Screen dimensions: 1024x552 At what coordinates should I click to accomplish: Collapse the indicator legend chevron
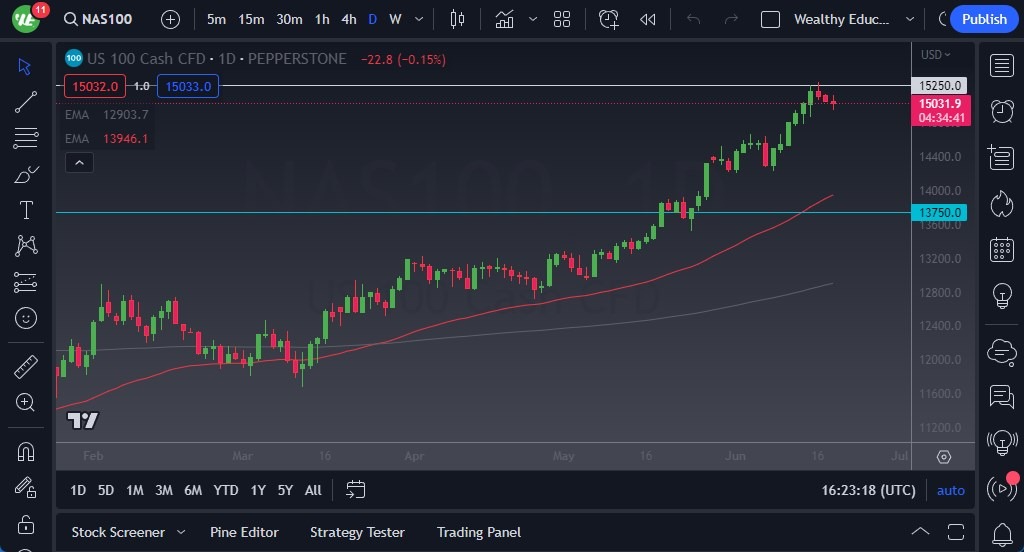click(80, 162)
